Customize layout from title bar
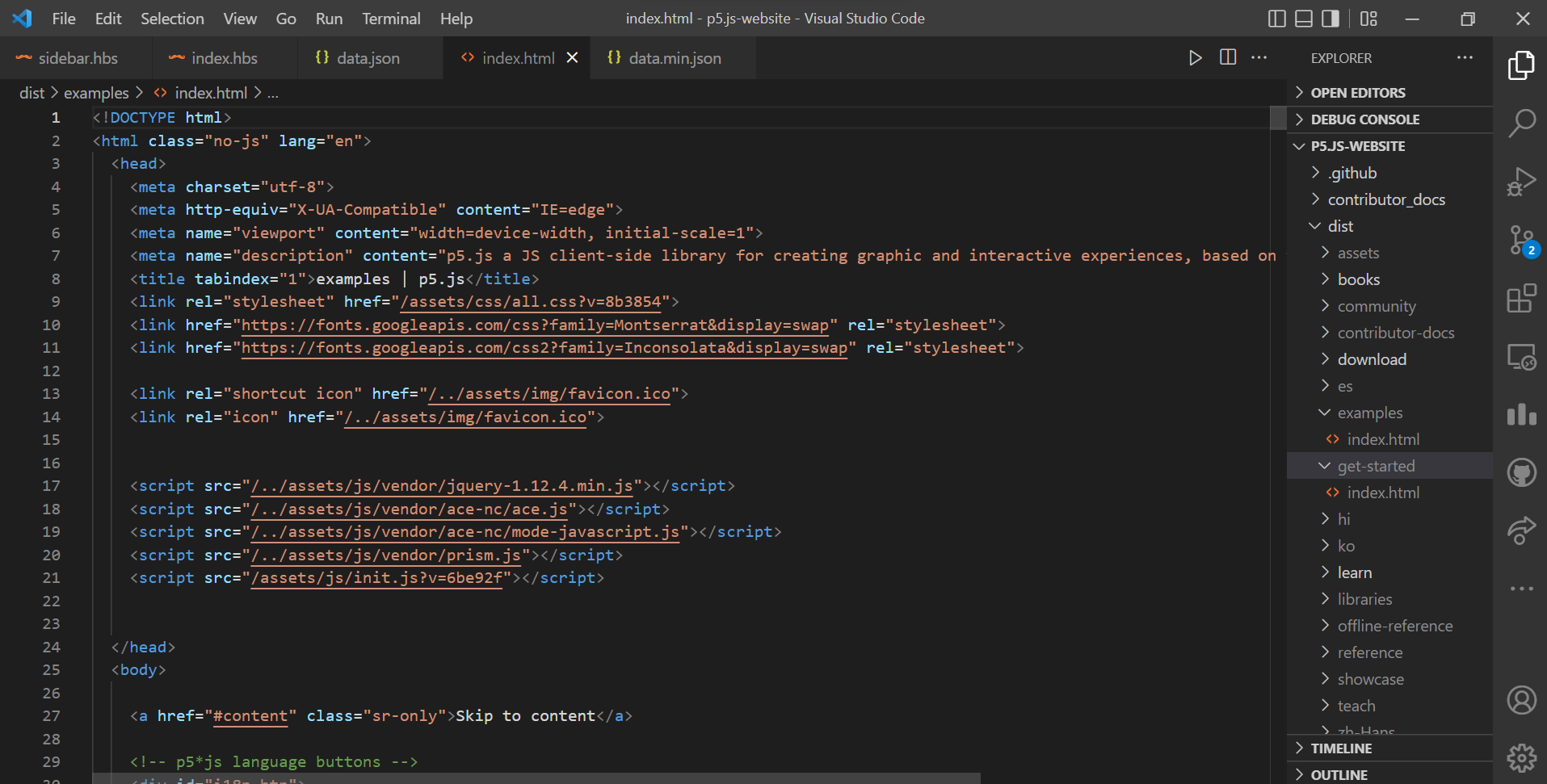Screen dimensions: 1547x784 [x=1368, y=19]
